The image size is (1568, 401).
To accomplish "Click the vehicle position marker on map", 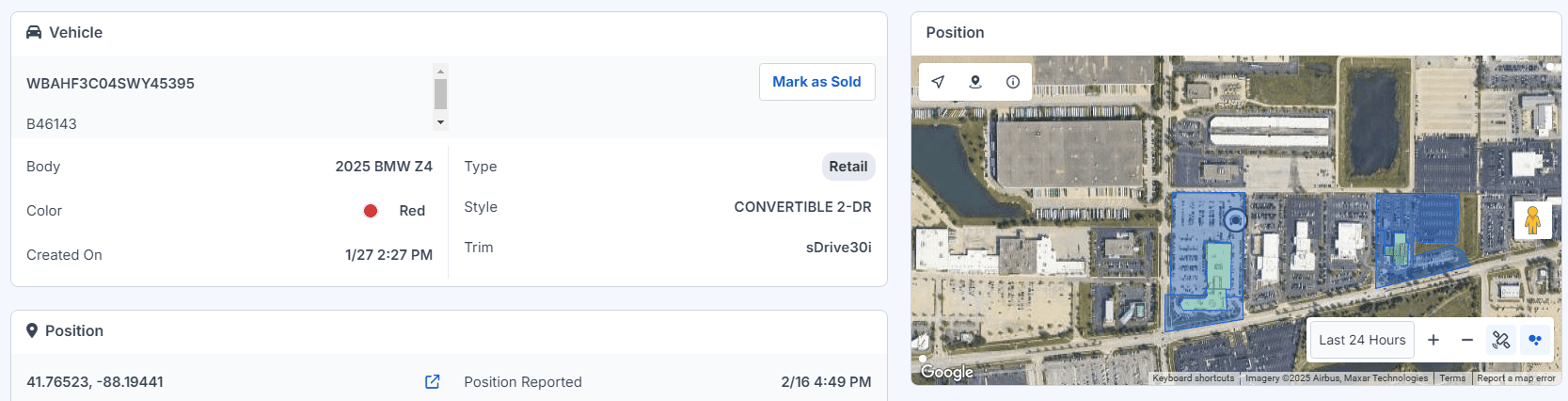I will pyautogui.click(x=1236, y=220).
